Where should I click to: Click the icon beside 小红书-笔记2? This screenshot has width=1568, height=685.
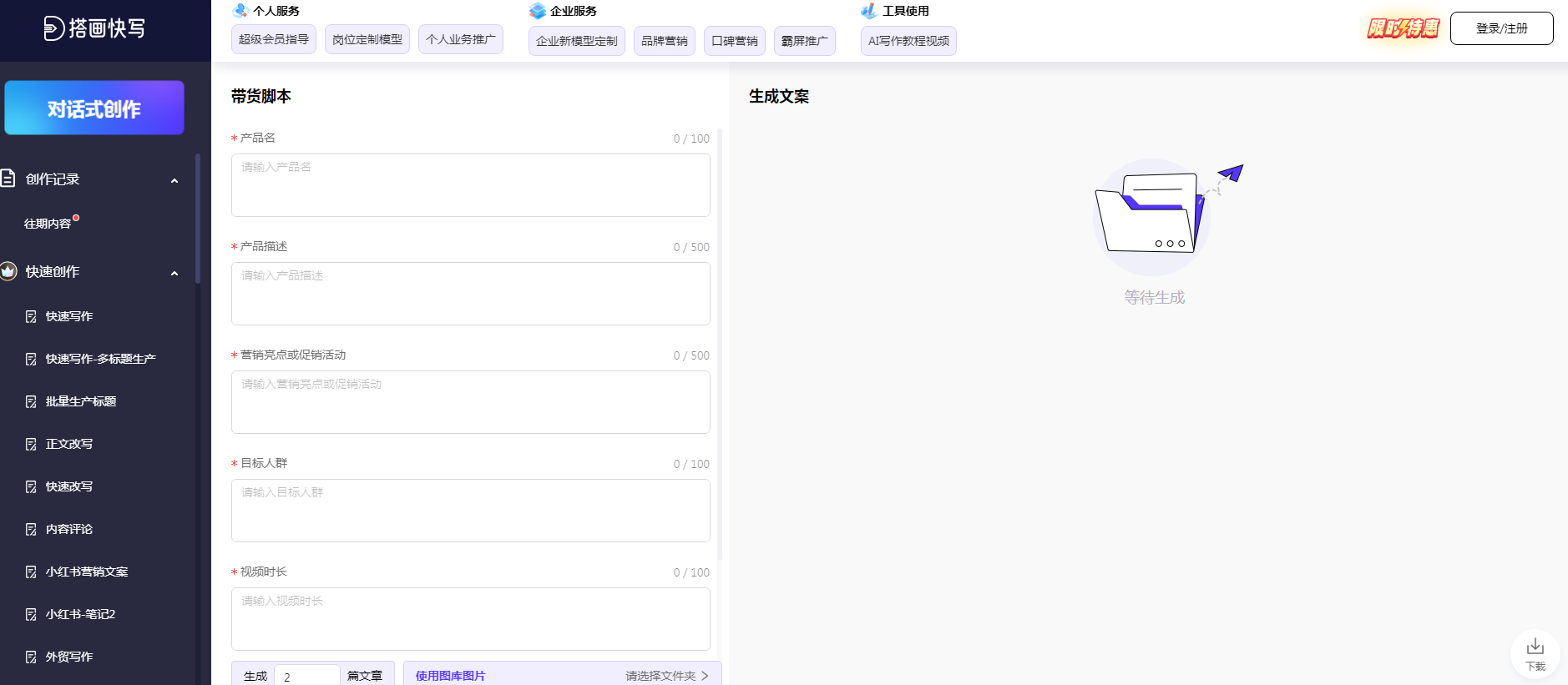(31, 614)
